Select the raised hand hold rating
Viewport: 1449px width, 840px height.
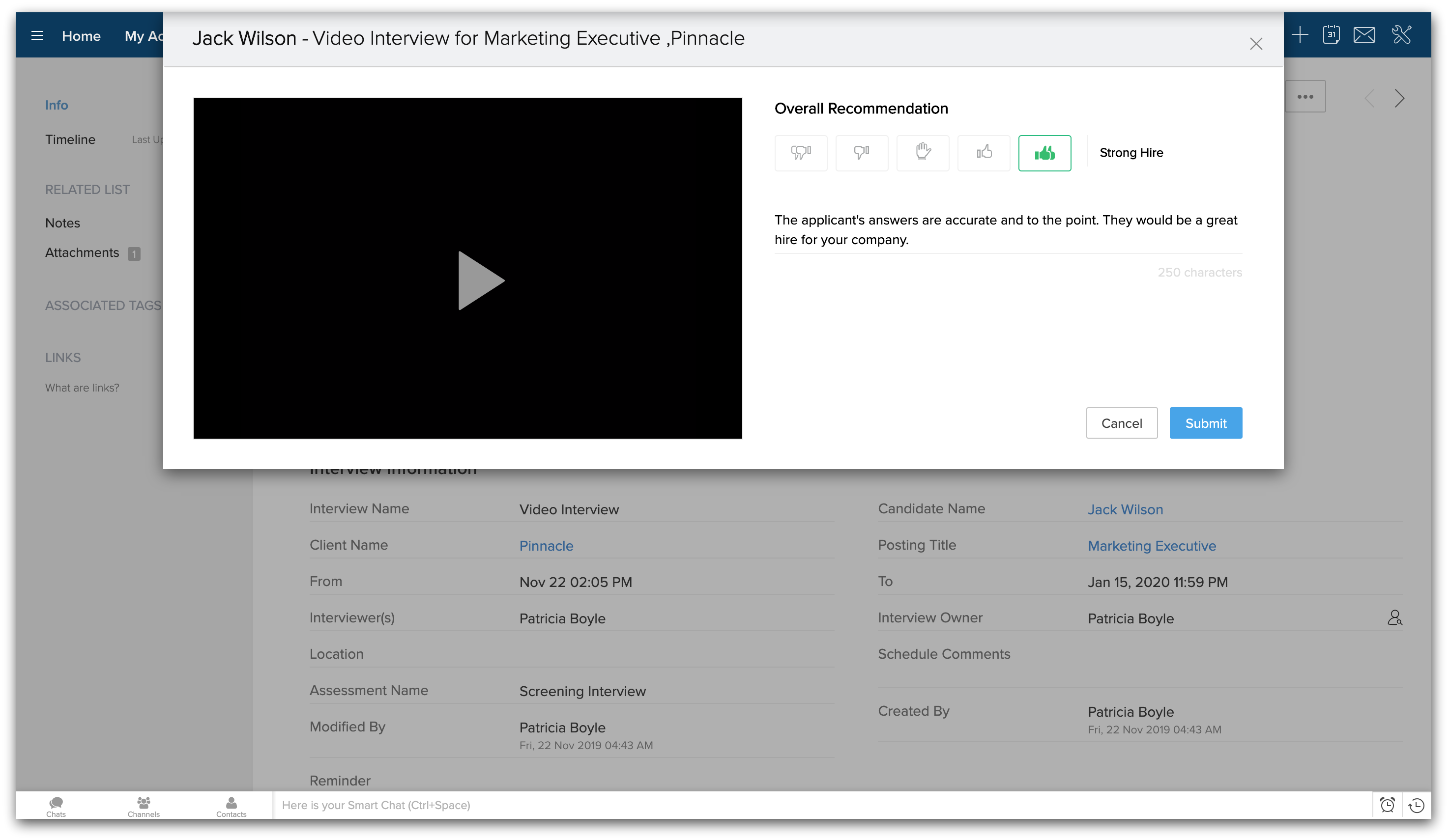pyautogui.click(x=922, y=153)
